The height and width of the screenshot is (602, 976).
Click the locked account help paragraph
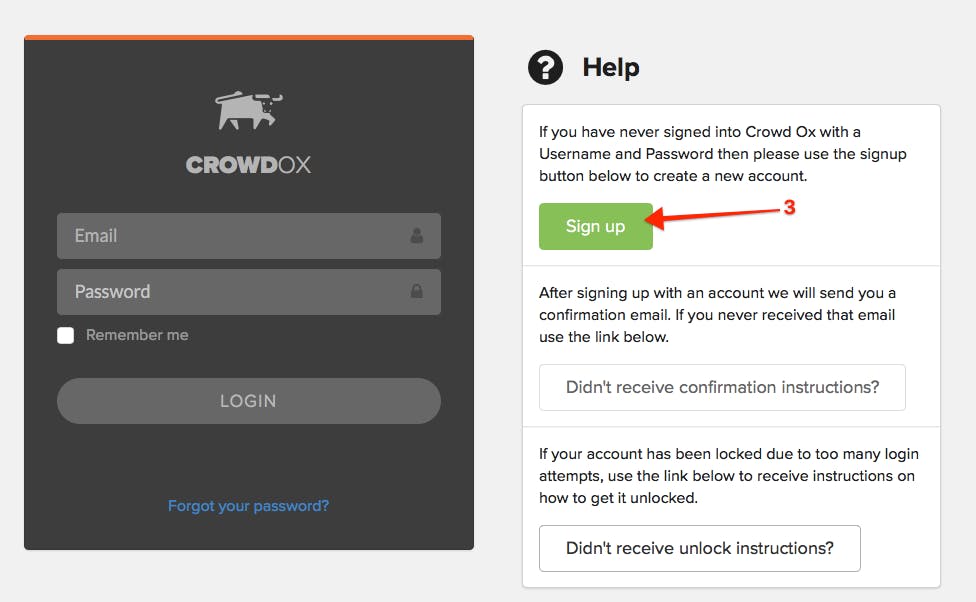[x=729, y=476]
